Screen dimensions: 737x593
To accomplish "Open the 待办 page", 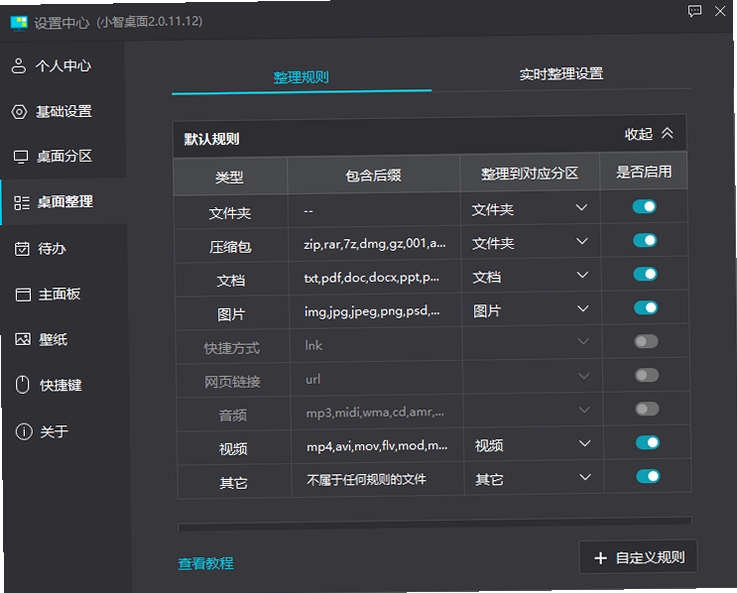I will [64, 249].
